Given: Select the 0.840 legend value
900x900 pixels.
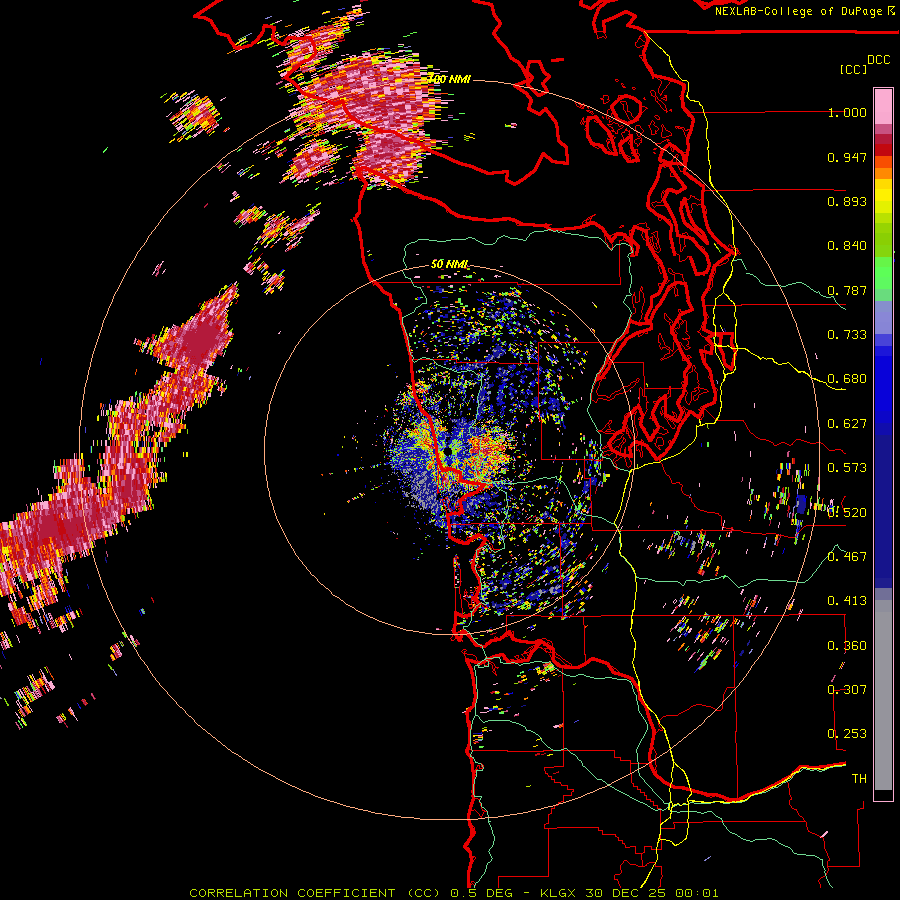Looking at the screenshot, I should (847, 246).
